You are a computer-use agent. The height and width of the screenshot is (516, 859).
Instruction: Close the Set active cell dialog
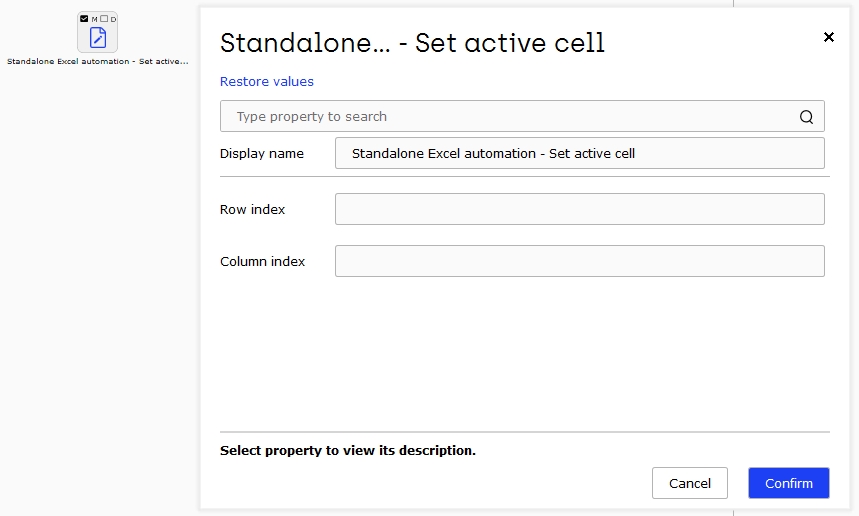point(829,37)
